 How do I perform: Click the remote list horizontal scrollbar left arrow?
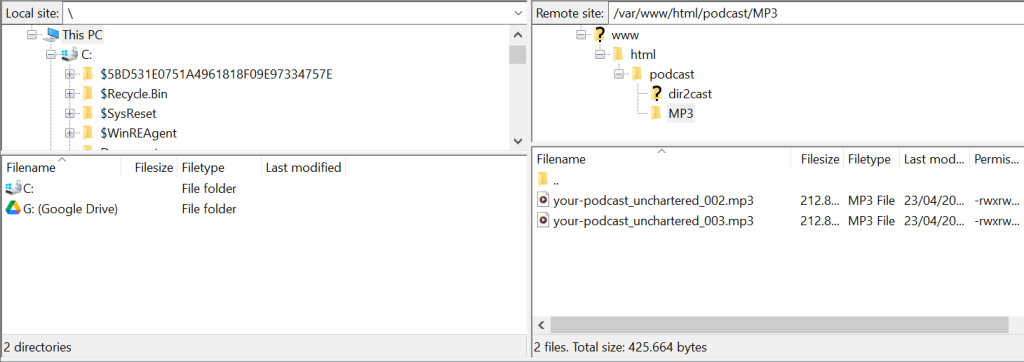[x=541, y=325]
